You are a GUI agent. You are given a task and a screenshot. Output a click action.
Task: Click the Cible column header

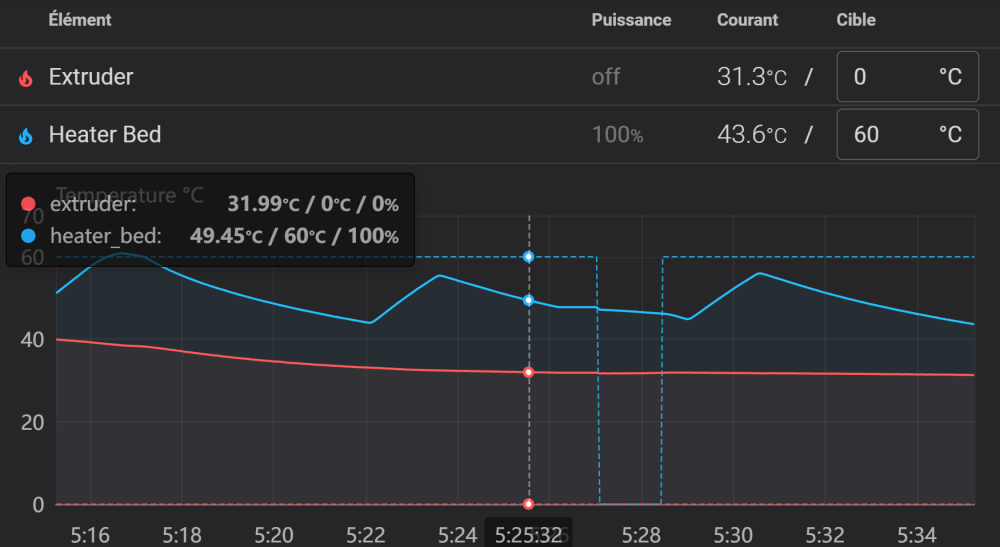[x=856, y=20]
